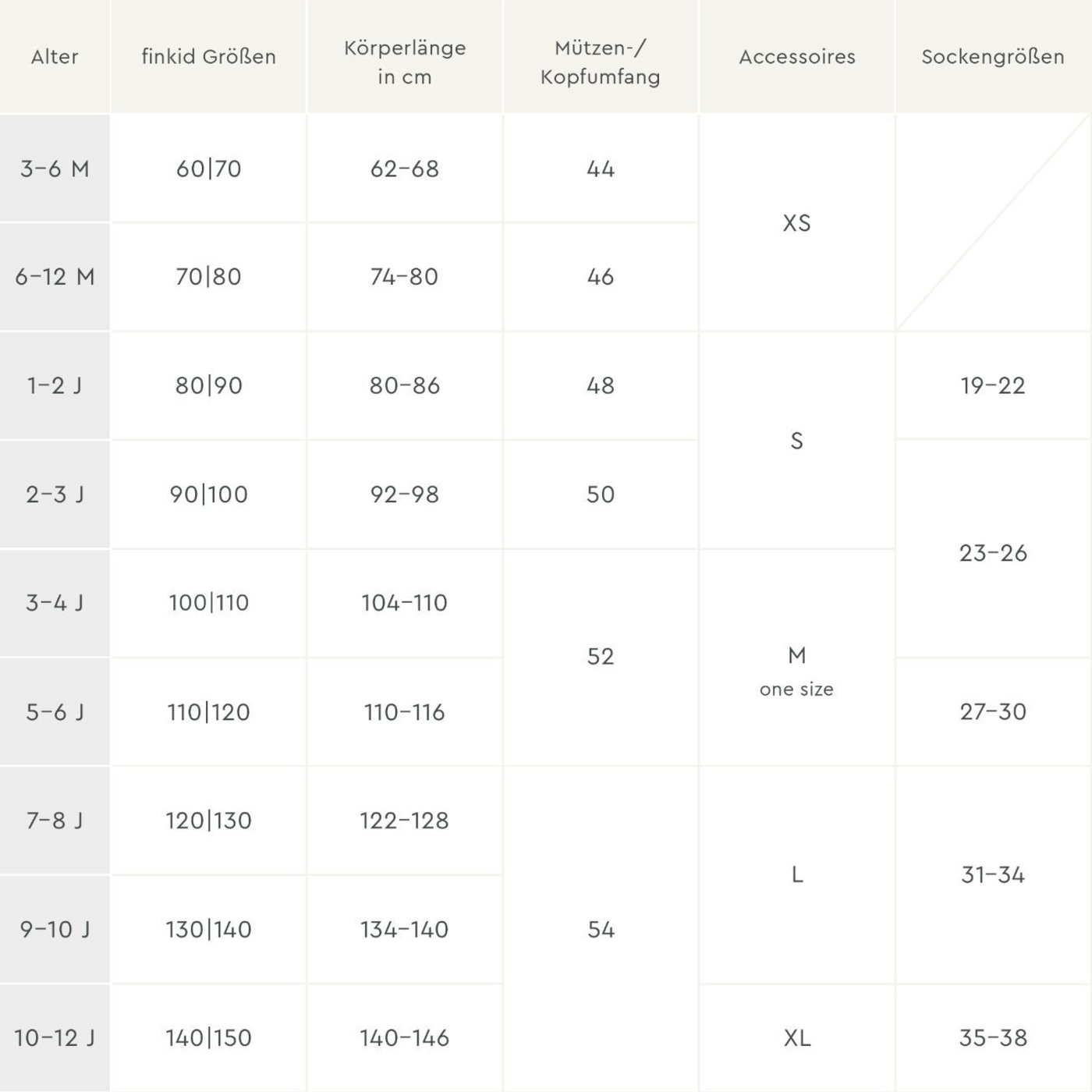Click the Accessoires column header
The height and width of the screenshot is (1092, 1092).
pyautogui.click(x=797, y=57)
